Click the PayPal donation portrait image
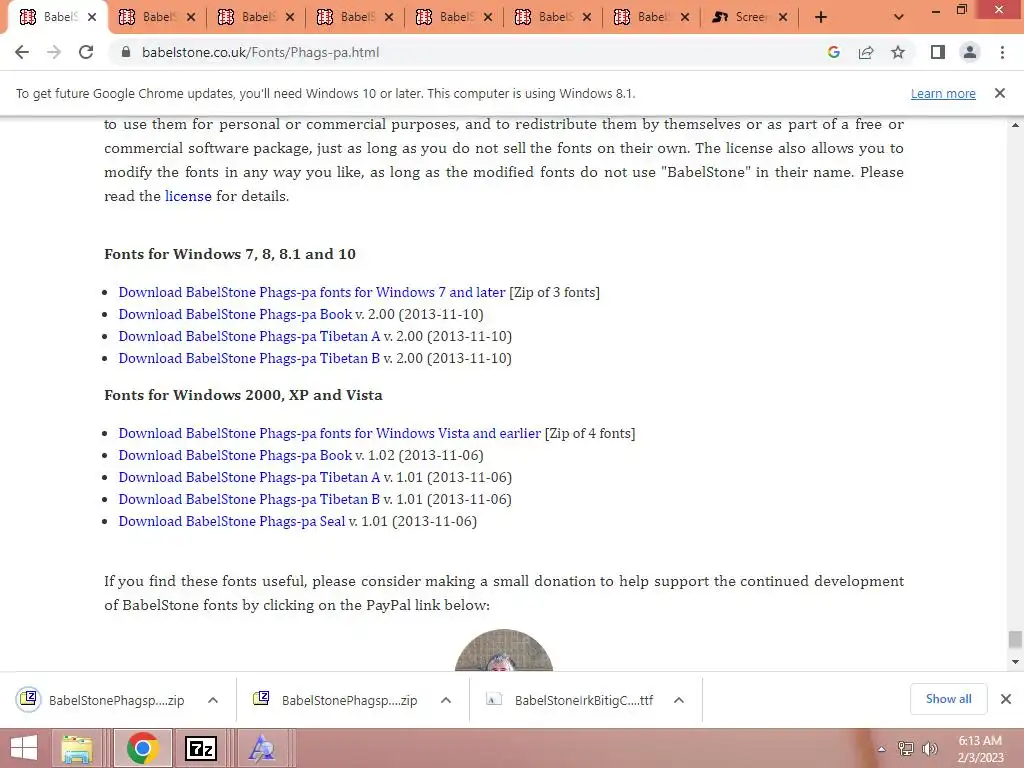 [x=504, y=650]
